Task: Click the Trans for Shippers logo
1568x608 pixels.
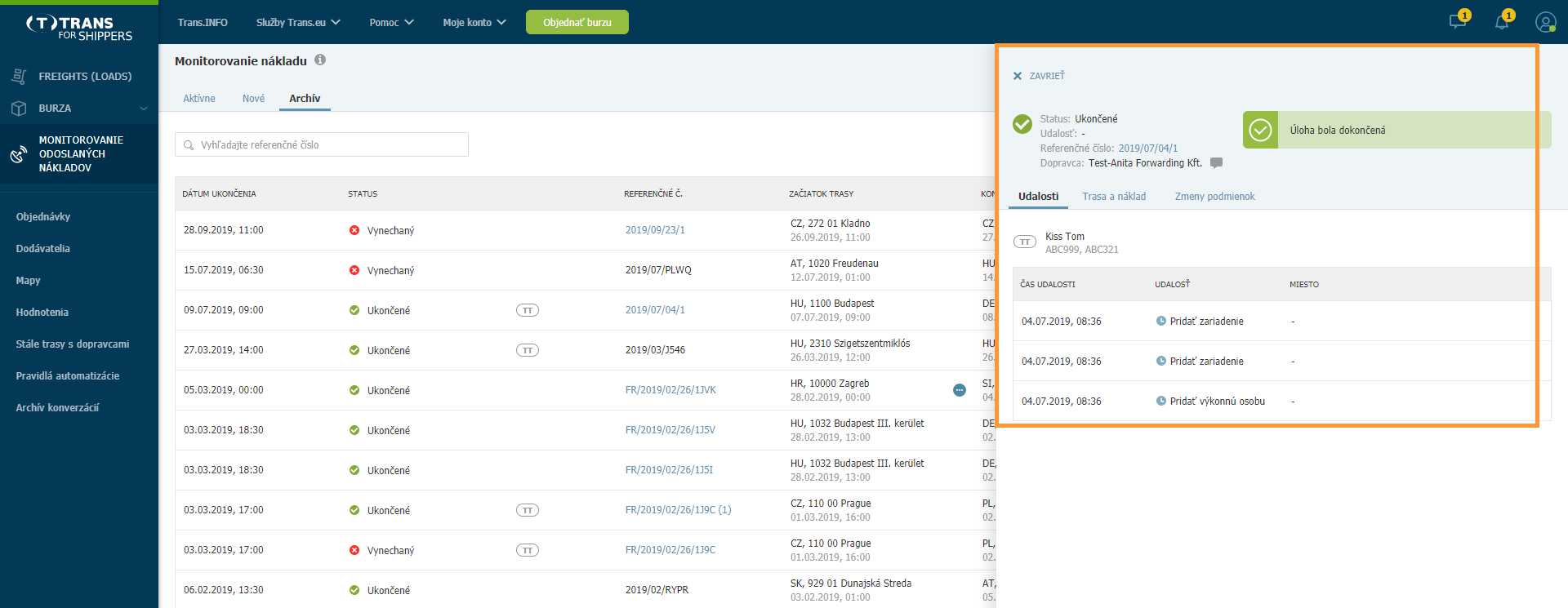Action: 79,29
